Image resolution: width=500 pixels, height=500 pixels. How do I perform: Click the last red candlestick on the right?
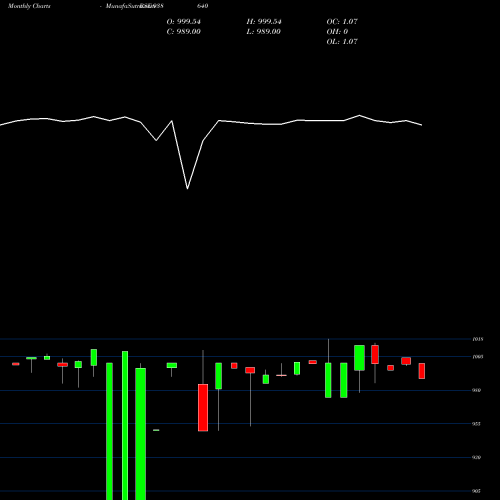pos(422,371)
